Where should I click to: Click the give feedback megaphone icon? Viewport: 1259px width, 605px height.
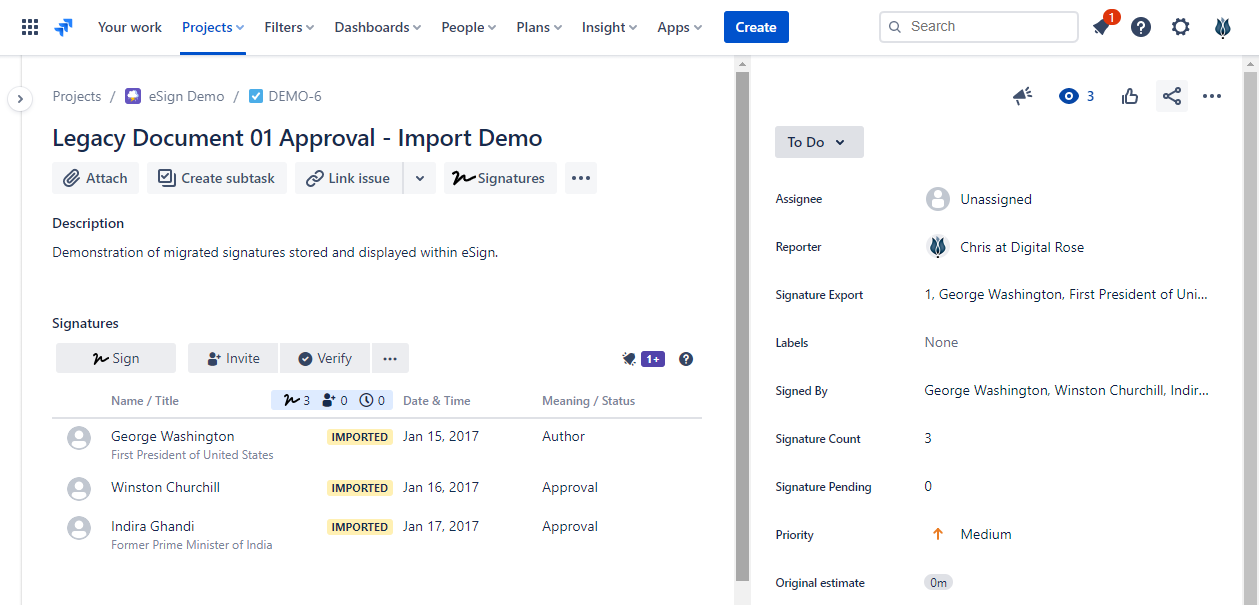point(1022,96)
